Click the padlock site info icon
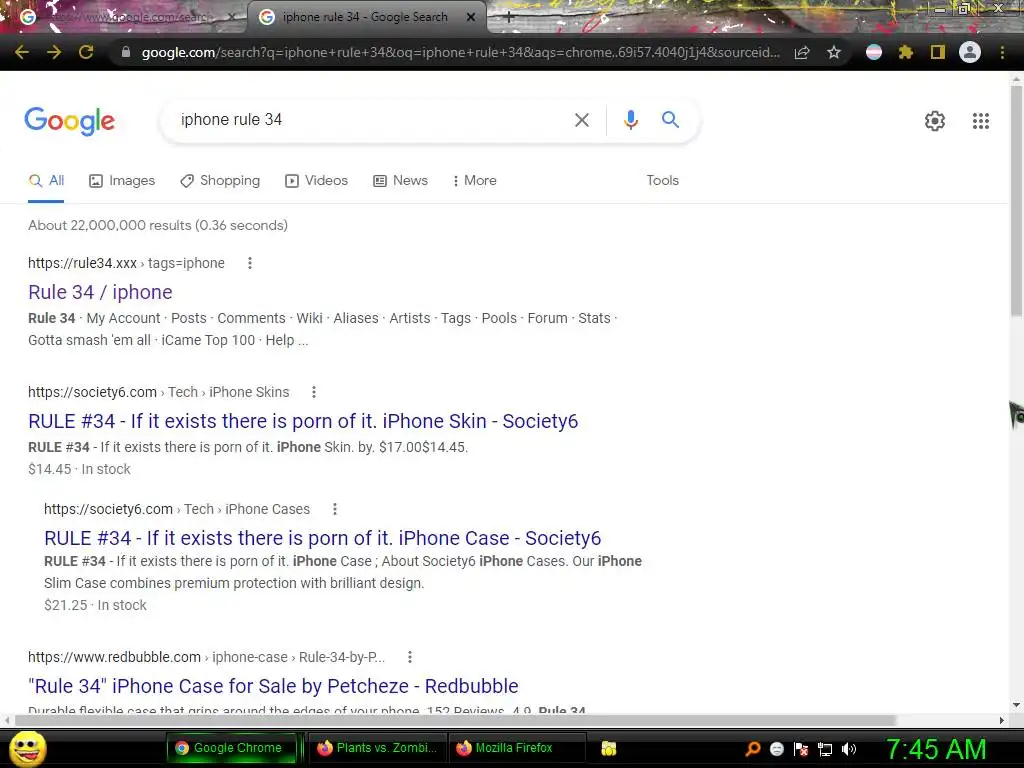Viewport: 1024px width, 768px height. tap(126, 52)
